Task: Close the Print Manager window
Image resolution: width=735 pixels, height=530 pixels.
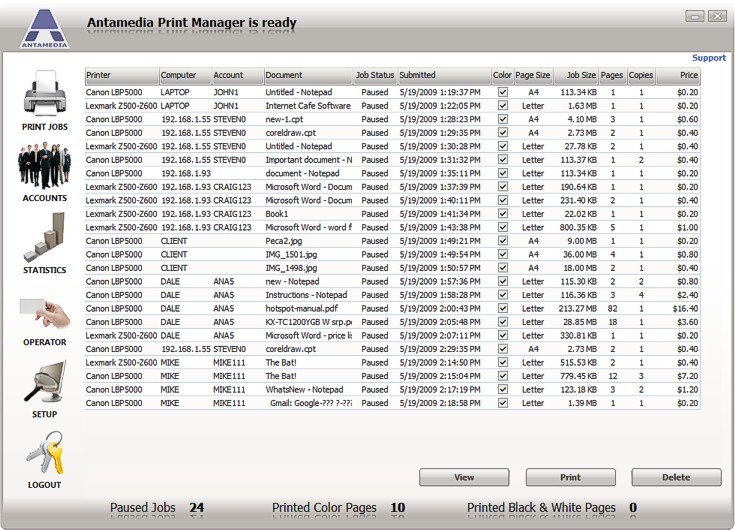Action: coord(717,16)
